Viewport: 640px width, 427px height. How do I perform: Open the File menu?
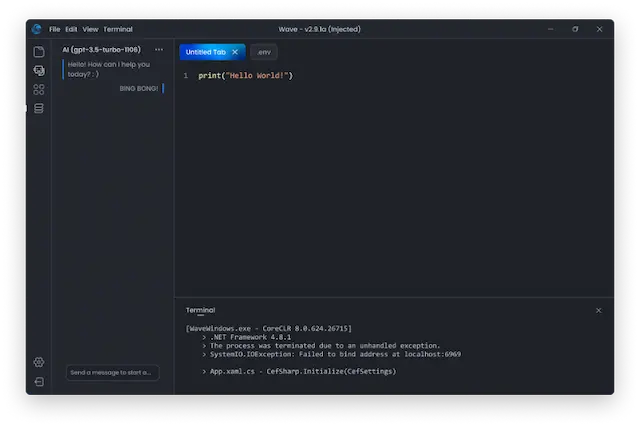(x=55, y=29)
